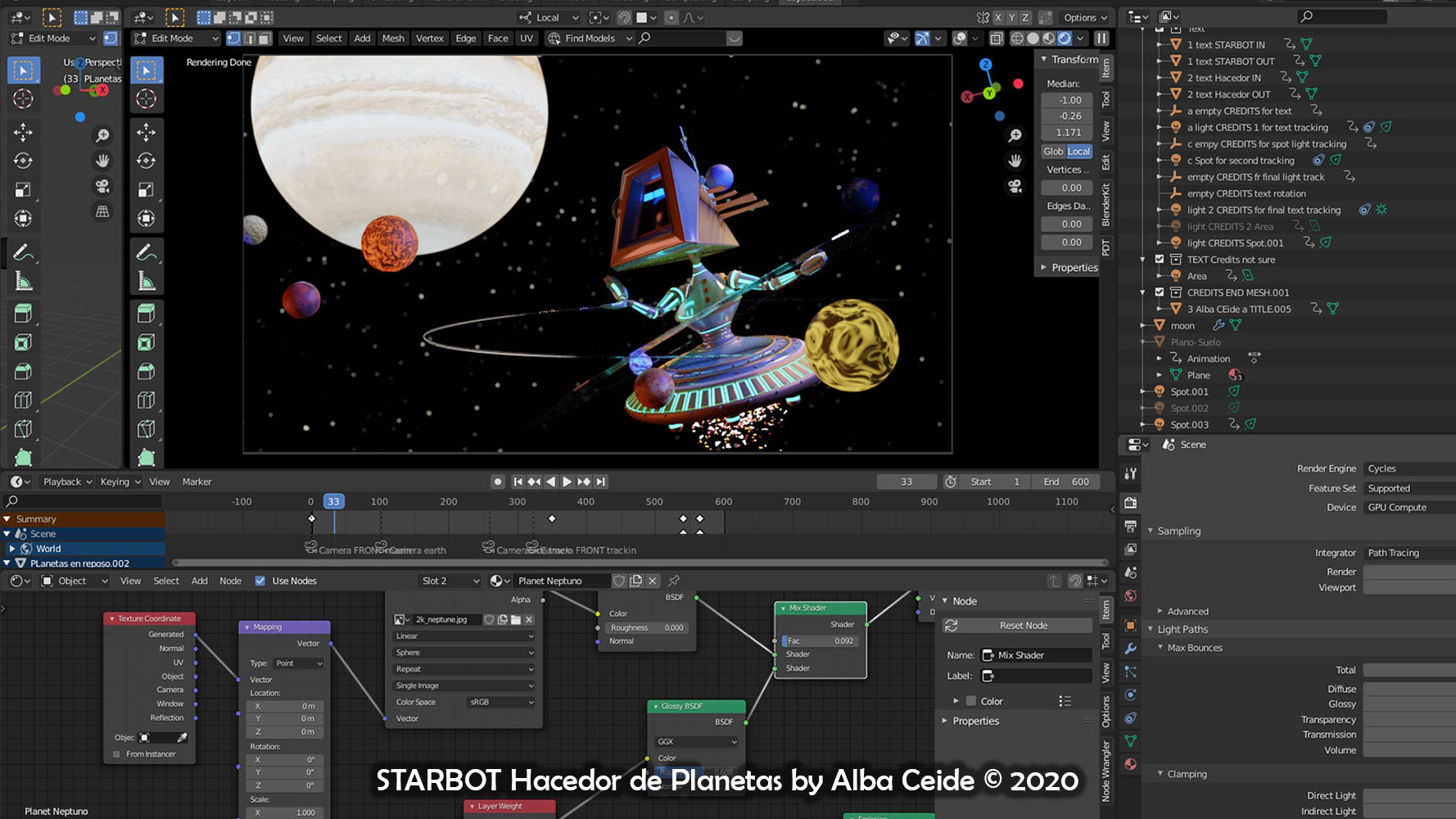Open the Slot 2 material slot dropdown
Viewport: 1456px width, 819px height.
pos(449,581)
